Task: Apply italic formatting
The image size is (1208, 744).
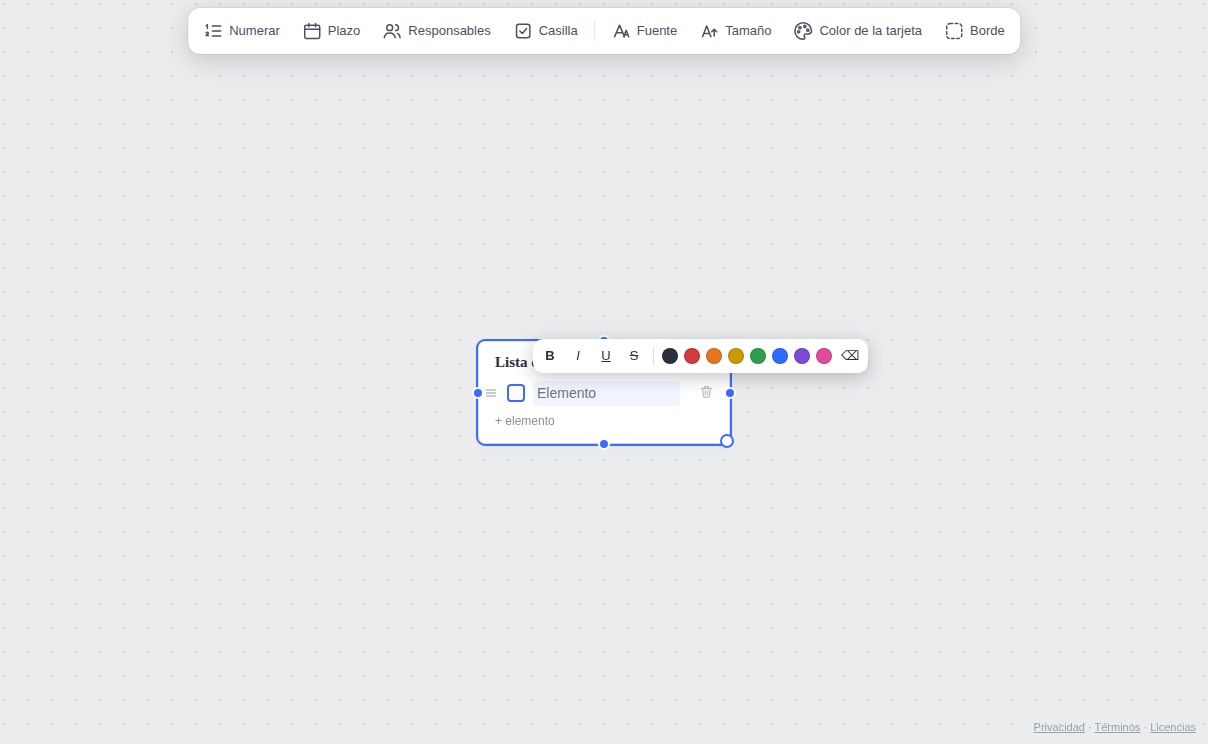Action: tap(578, 356)
